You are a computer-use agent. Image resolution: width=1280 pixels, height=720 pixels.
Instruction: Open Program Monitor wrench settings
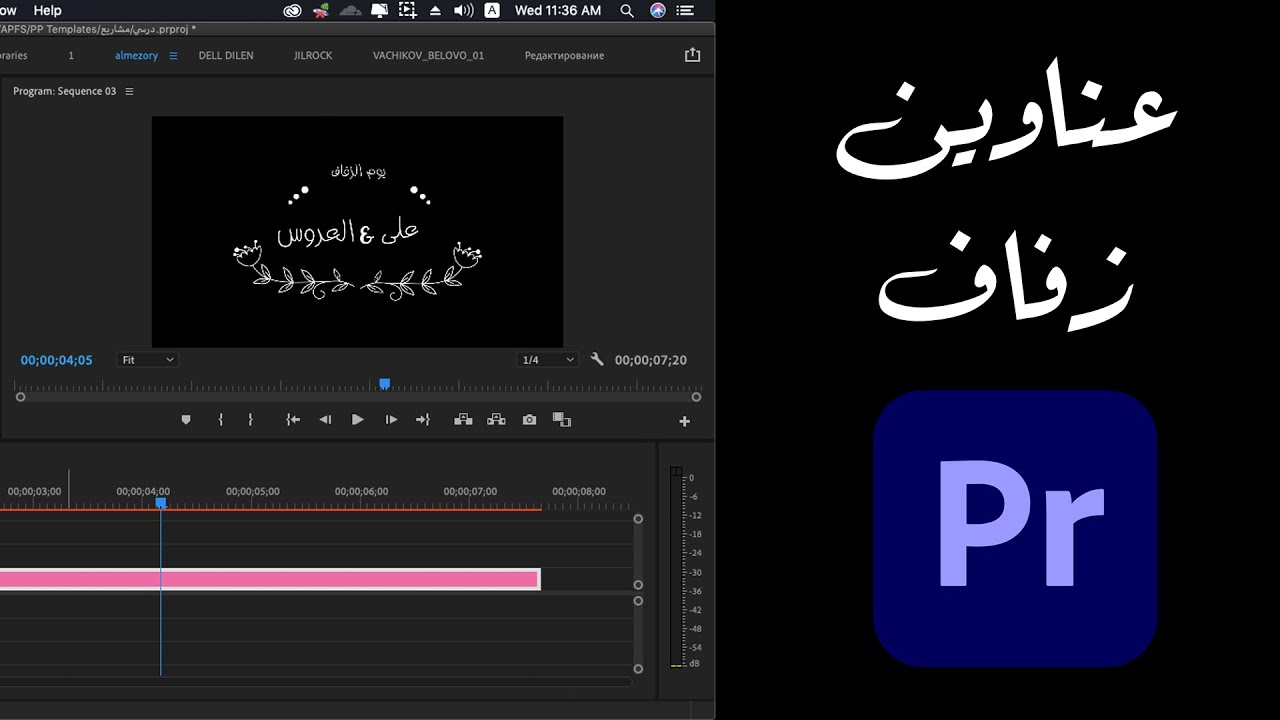597,360
